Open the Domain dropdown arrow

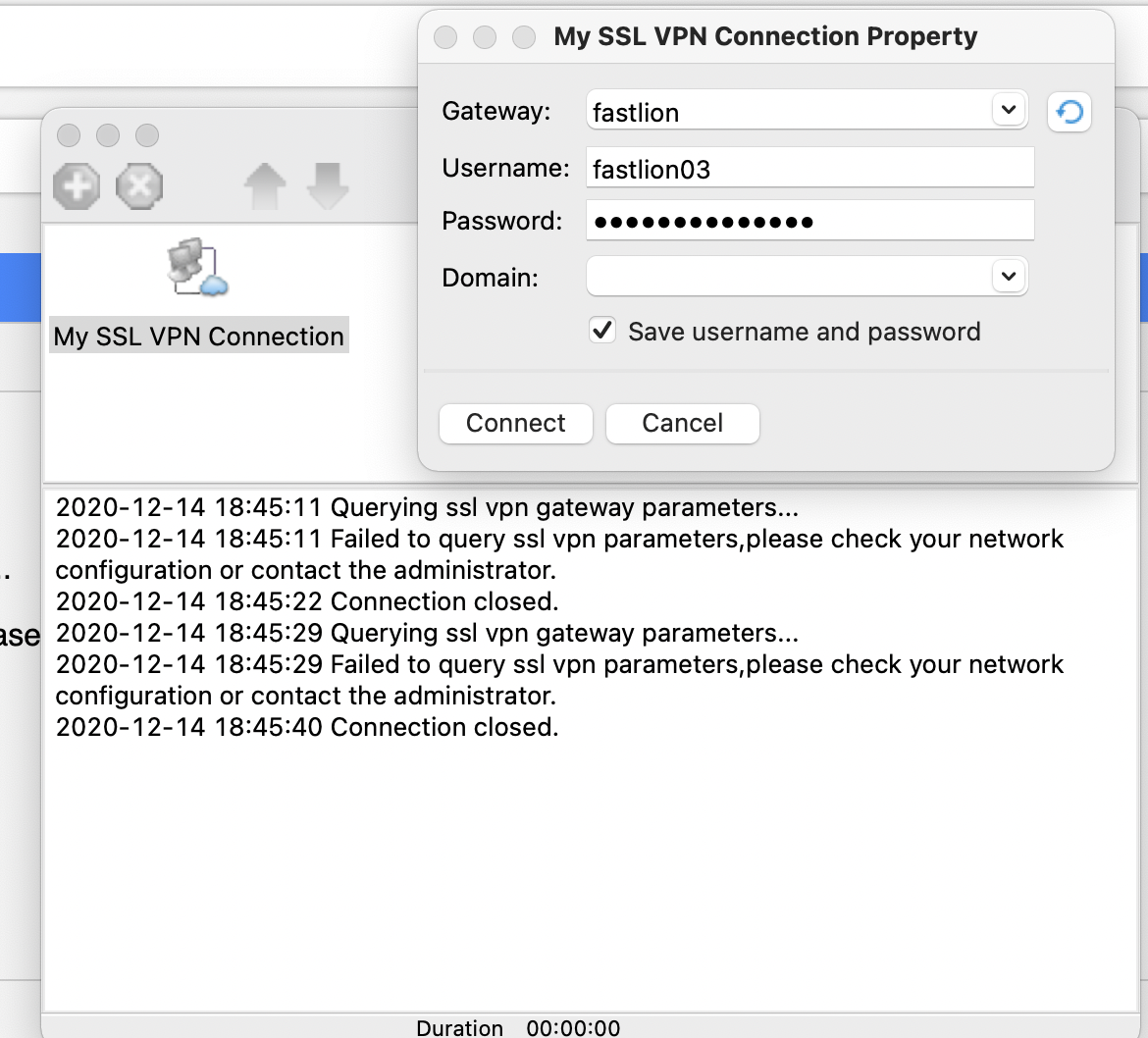[1009, 277]
